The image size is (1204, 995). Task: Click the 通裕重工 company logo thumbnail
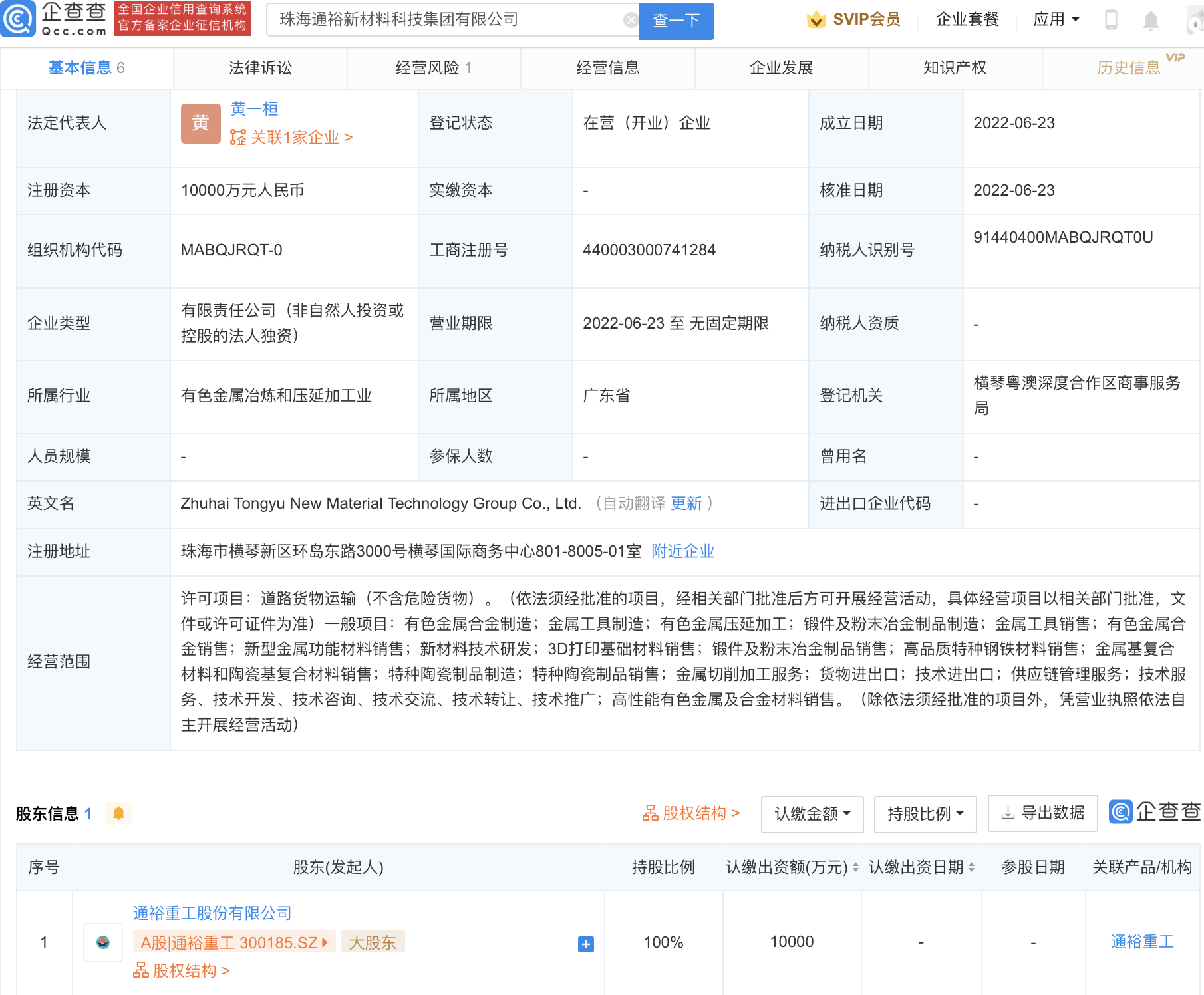pyautogui.click(x=103, y=942)
